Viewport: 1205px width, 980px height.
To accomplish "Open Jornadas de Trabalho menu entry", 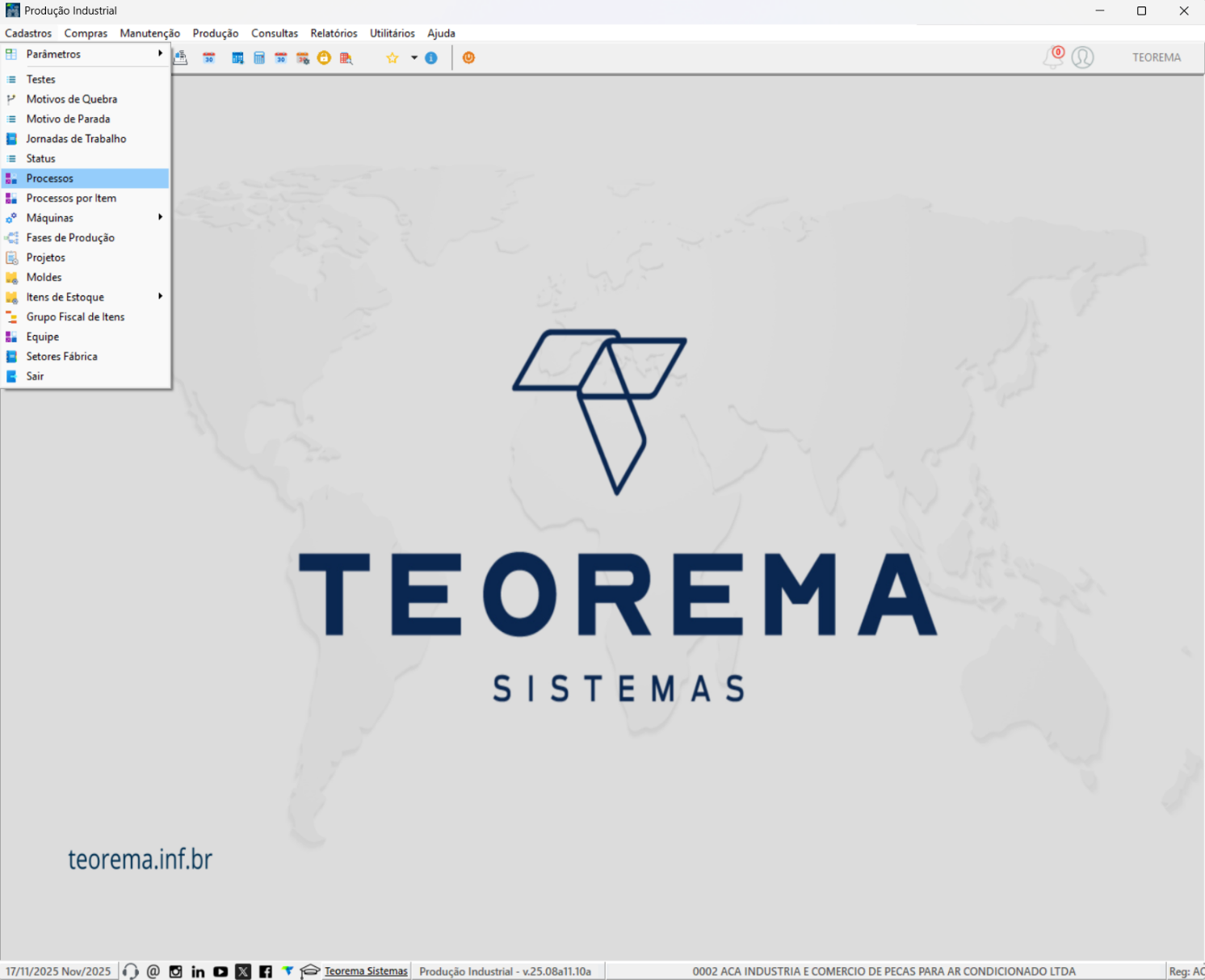I will [x=86, y=139].
